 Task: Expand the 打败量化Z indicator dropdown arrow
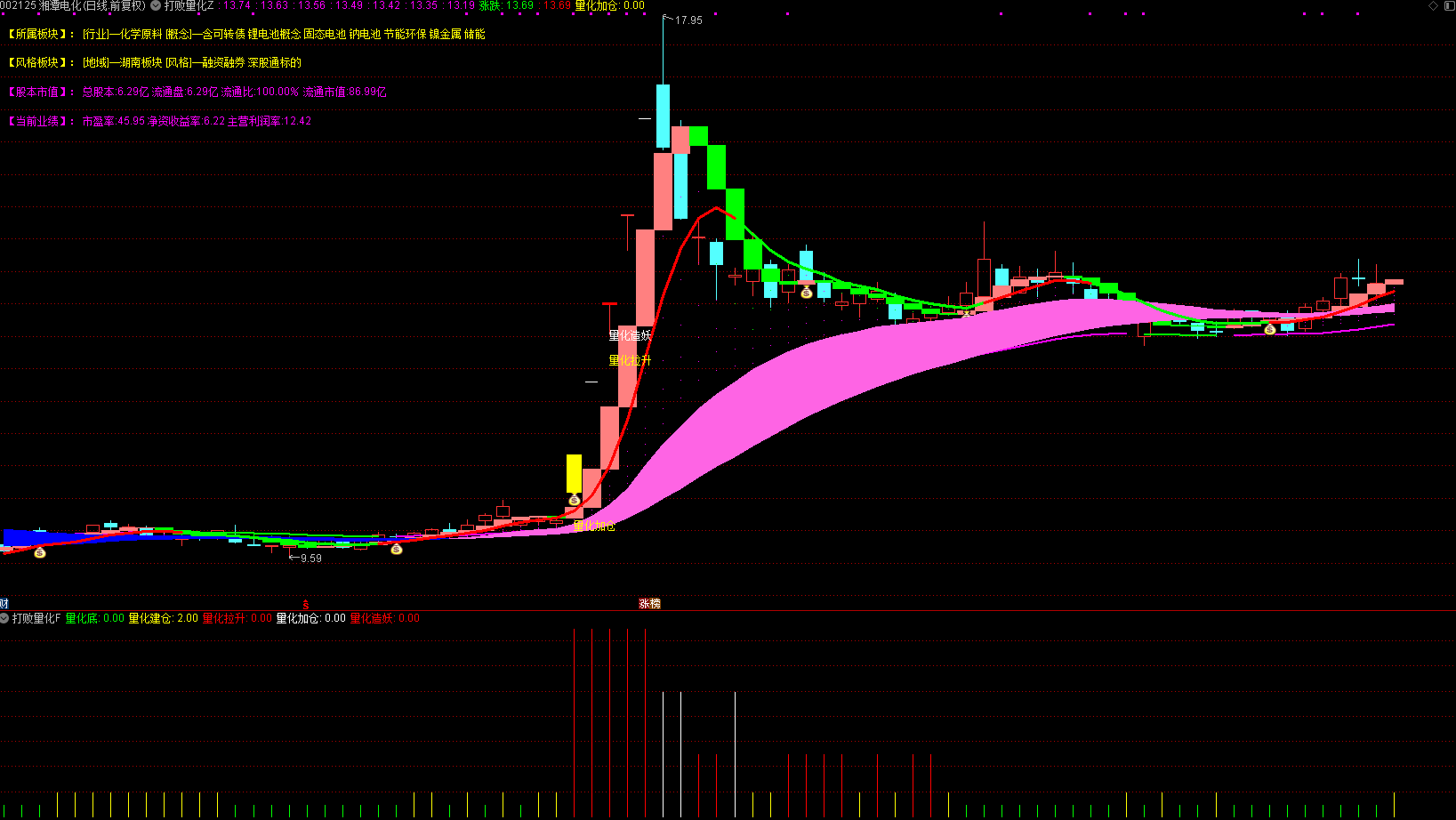point(156,5)
